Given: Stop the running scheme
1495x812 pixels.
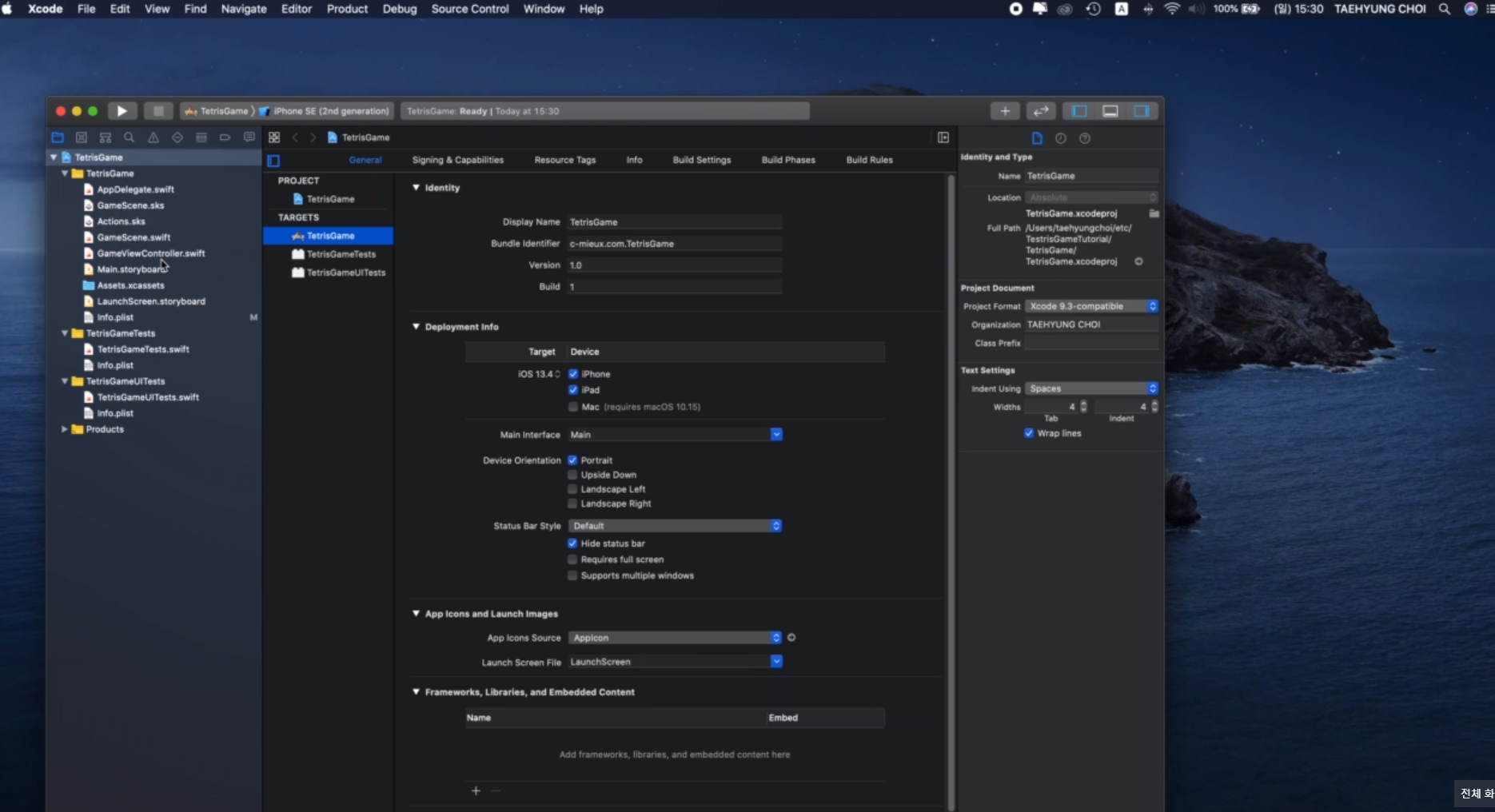Looking at the screenshot, I should (158, 111).
